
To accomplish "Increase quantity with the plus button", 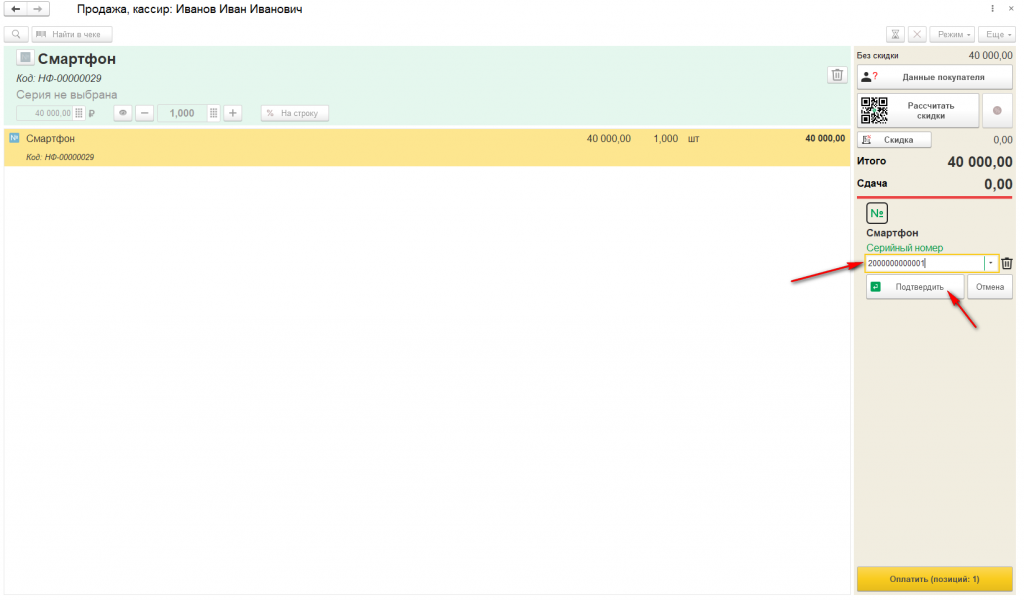I will (x=232, y=113).
